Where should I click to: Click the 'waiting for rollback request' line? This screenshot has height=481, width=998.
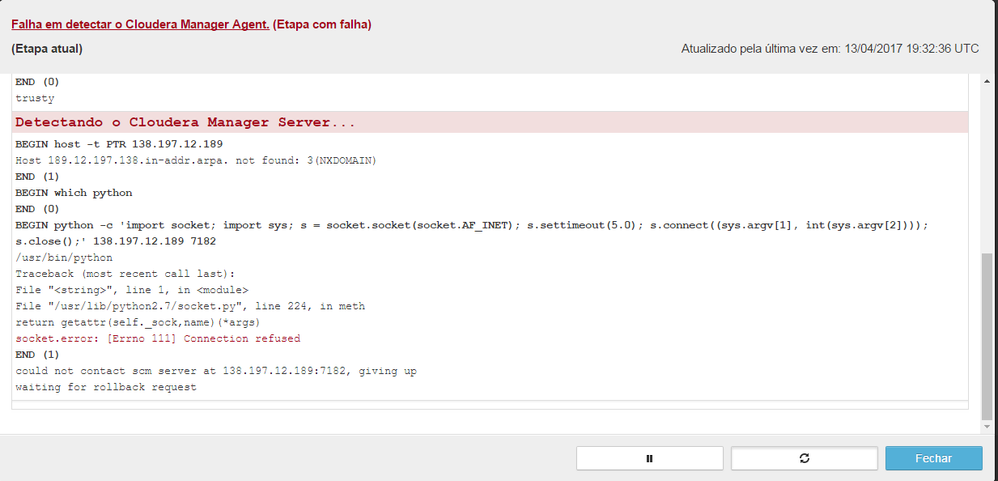pos(106,387)
